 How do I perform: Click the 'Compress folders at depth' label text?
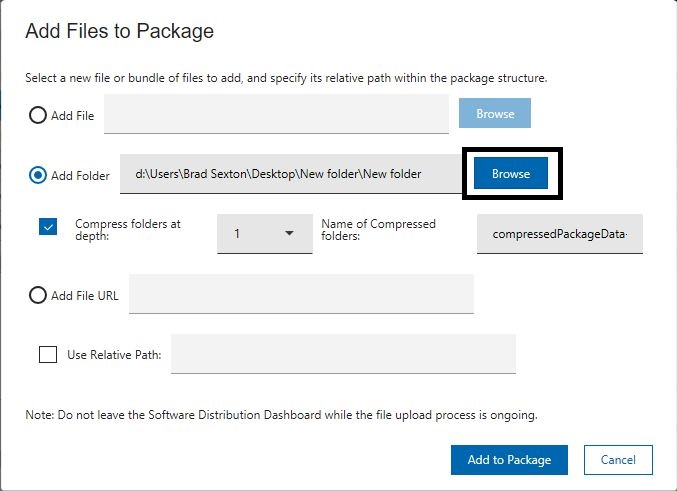coord(128,232)
